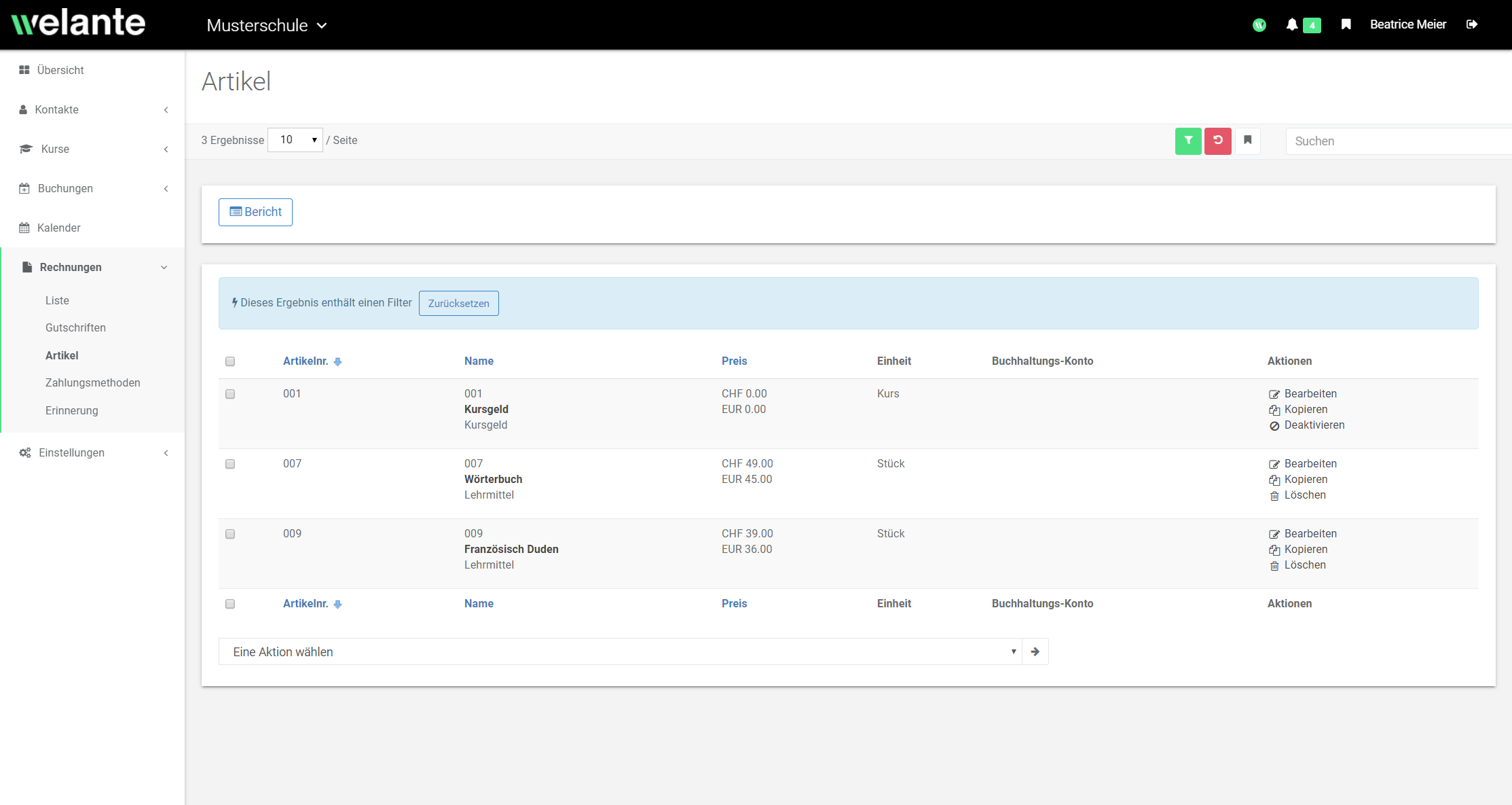
Task: Sort by Name column header
Action: point(479,361)
